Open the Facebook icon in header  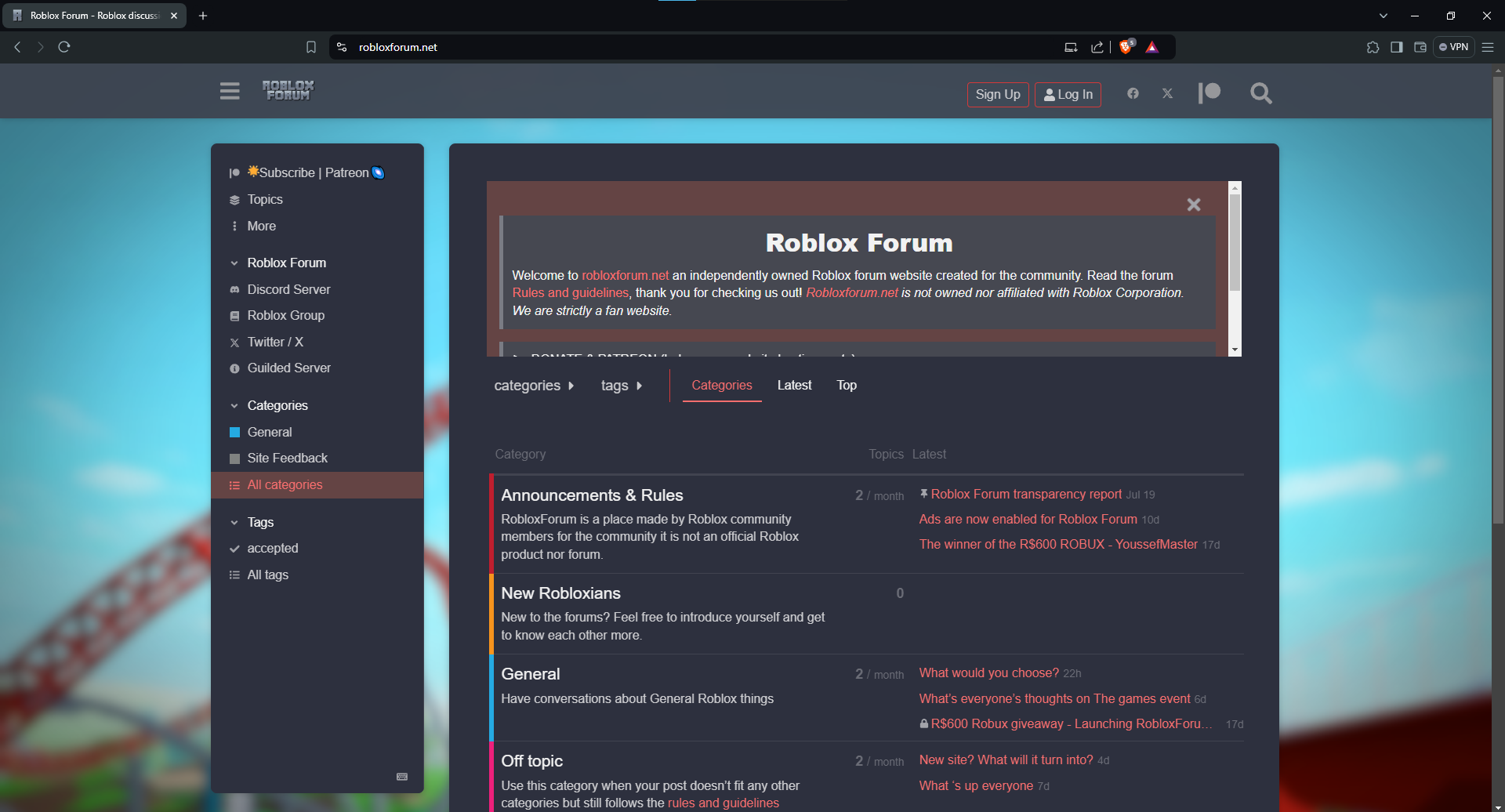click(1133, 93)
